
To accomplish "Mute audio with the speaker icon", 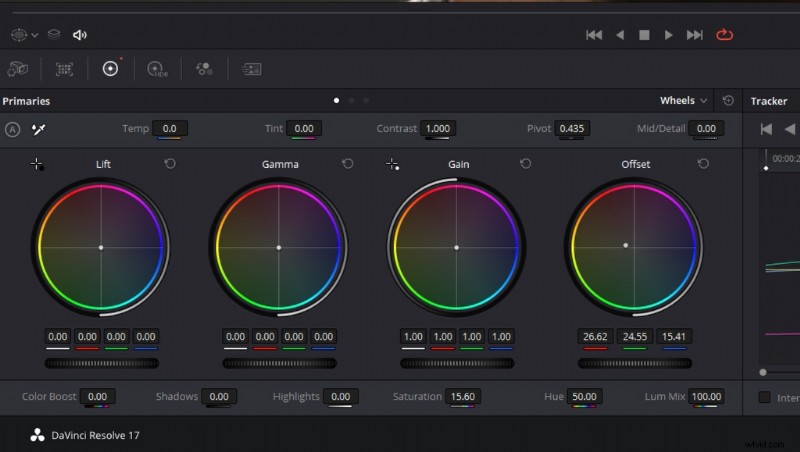I will tap(80, 35).
